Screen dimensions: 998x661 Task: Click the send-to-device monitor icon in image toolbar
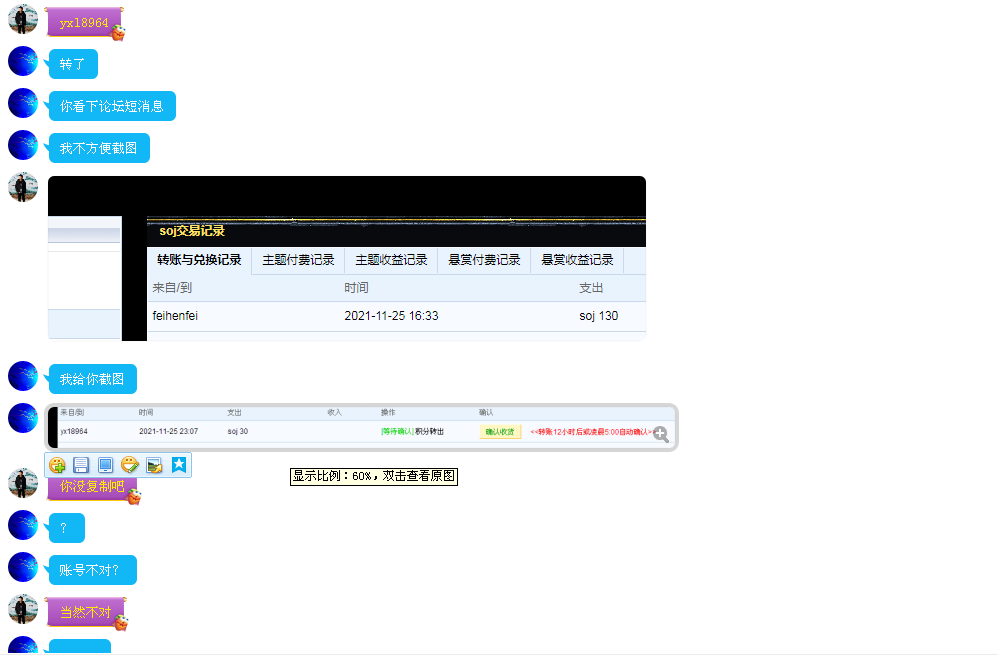(x=106, y=465)
